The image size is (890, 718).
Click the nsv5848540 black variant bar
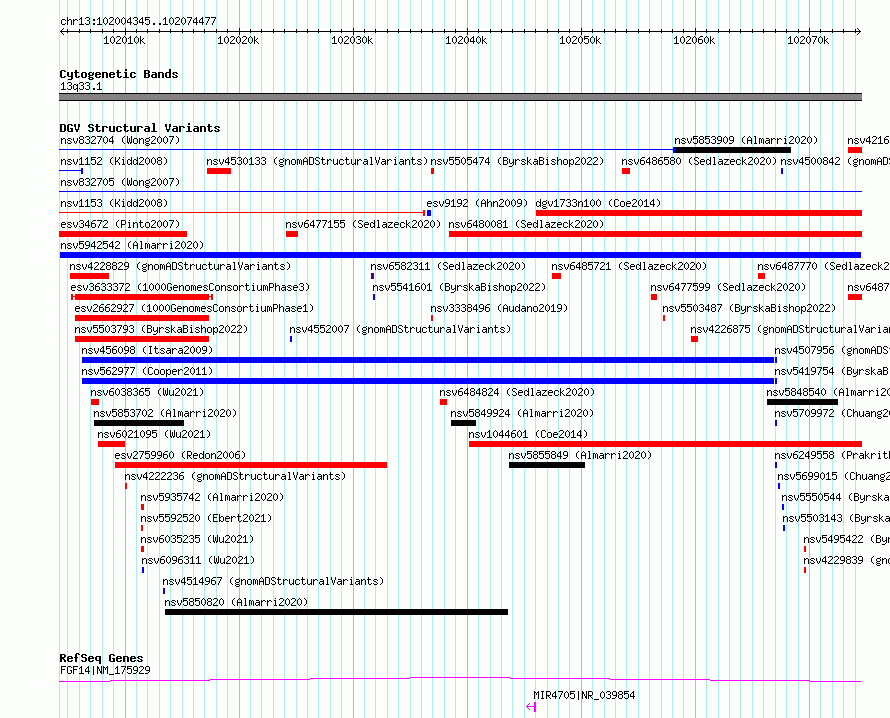coord(802,402)
